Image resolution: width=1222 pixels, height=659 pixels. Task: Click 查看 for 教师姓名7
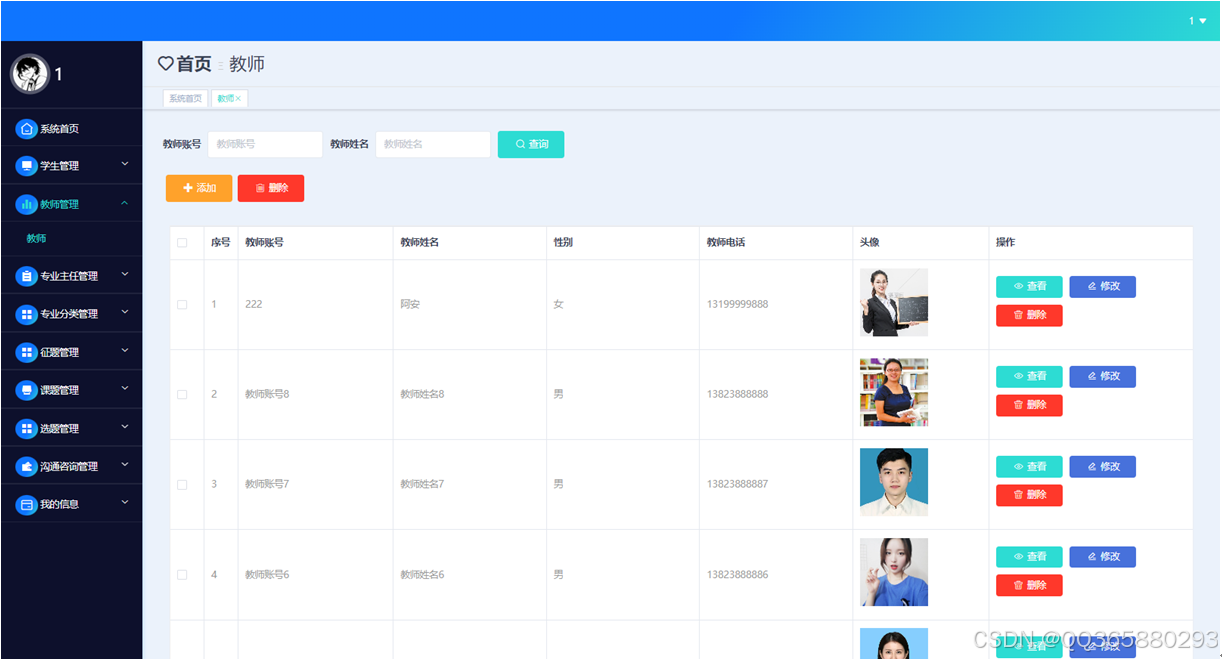click(1029, 467)
